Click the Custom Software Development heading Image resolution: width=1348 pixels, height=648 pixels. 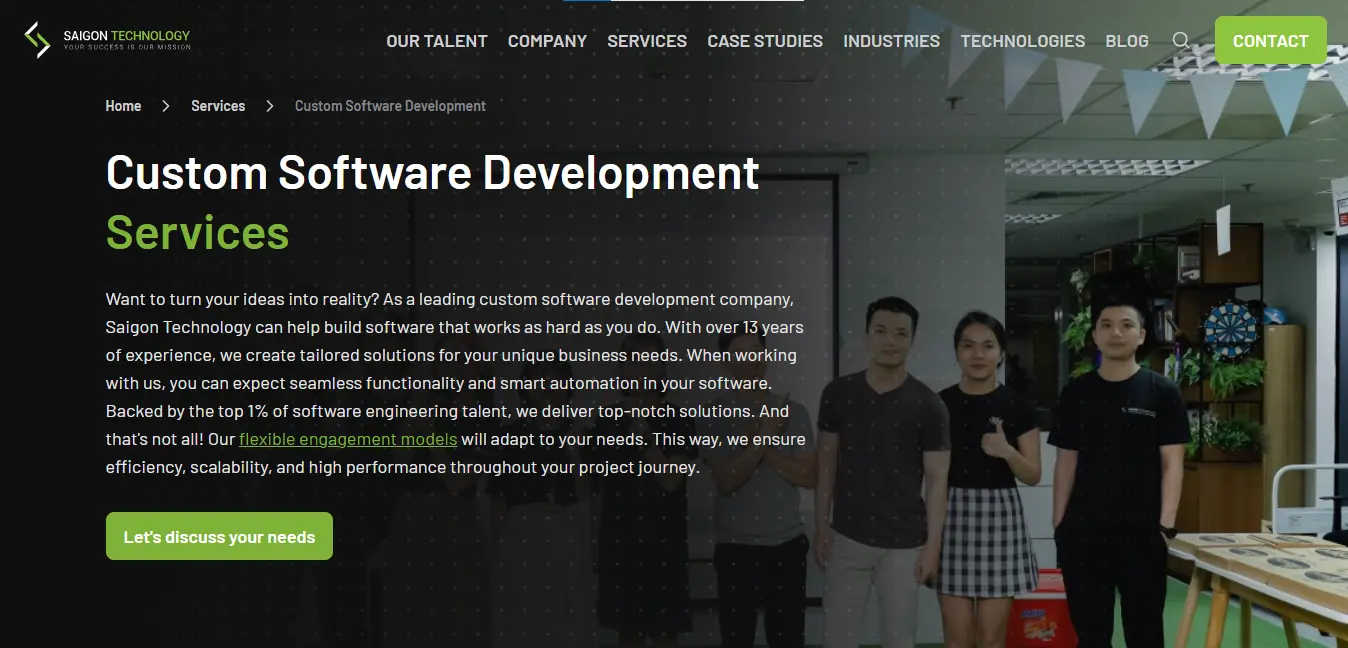[432, 173]
